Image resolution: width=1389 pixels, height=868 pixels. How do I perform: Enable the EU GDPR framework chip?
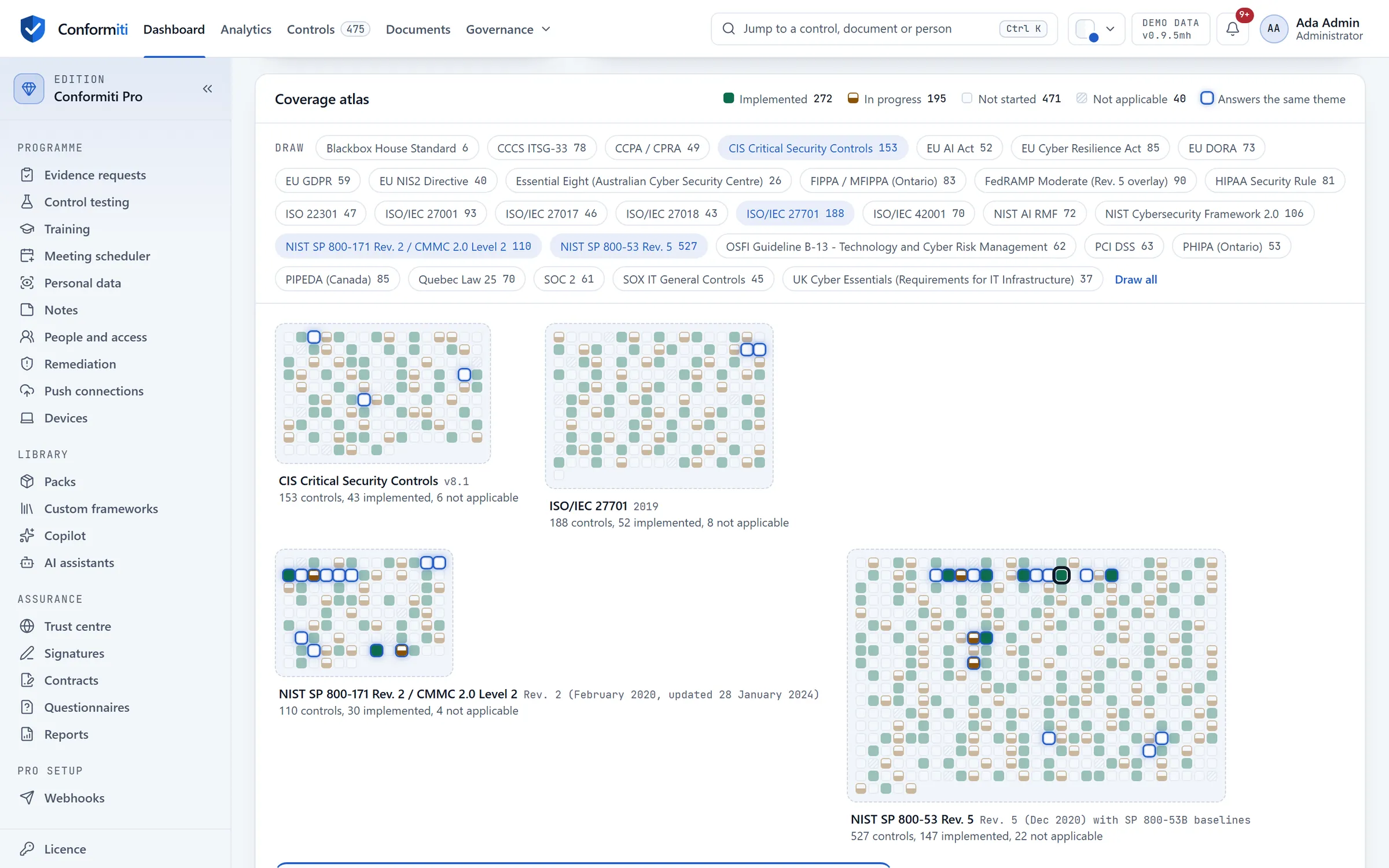tap(318, 181)
